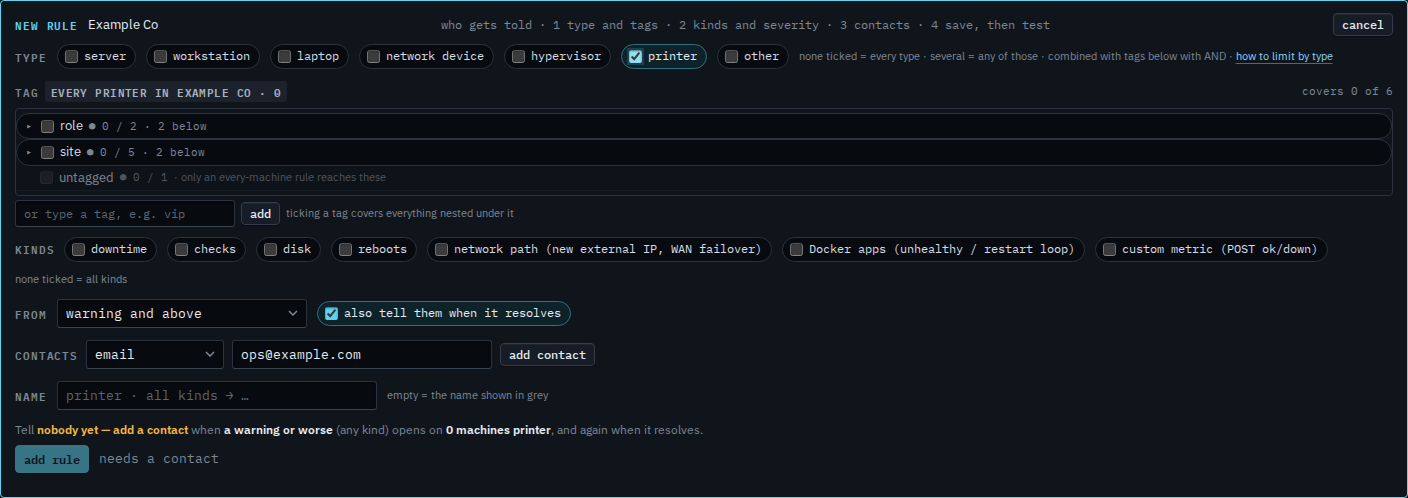Image resolution: width=1408 pixels, height=498 pixels.
Task: Tick the server type checkbox
Action: click(x=71, y=57)
